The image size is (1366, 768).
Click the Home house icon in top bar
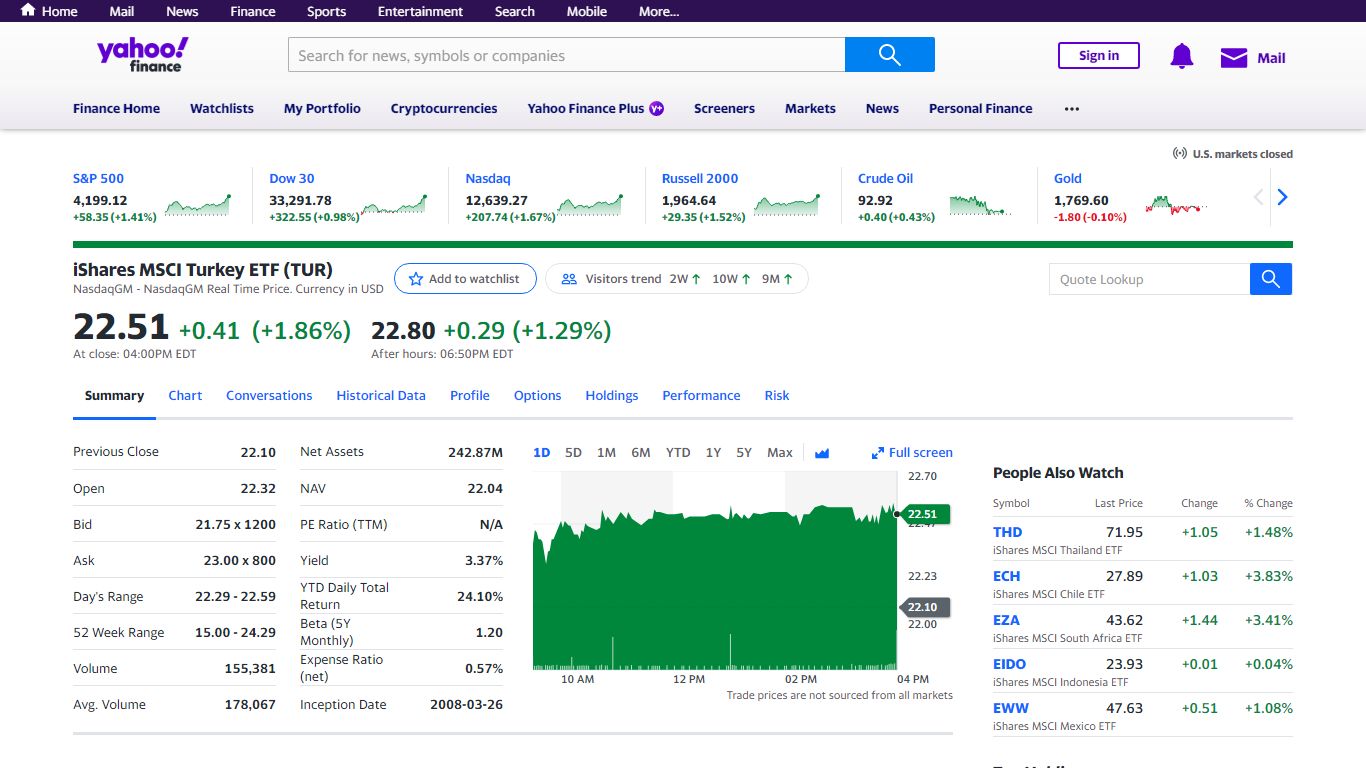tap(28, 10)
